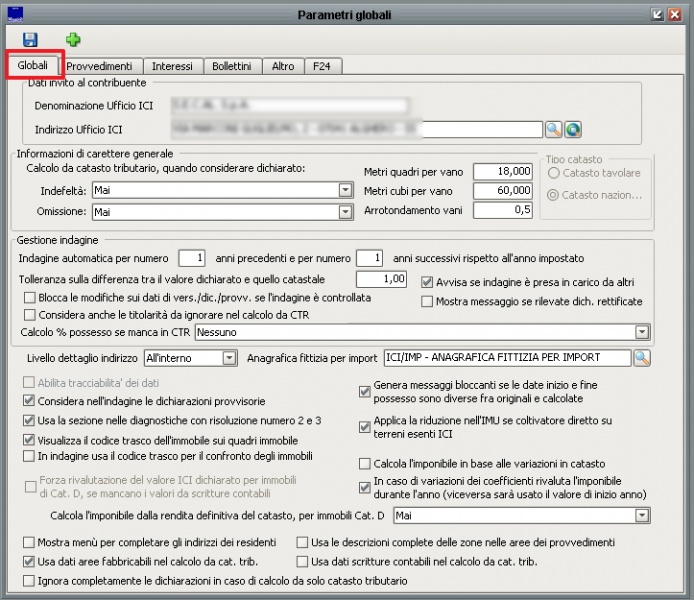Click the blue floppy disk save icon
Image resolution: width=694 pixels, height=600 pixels.
coord(30,39)
